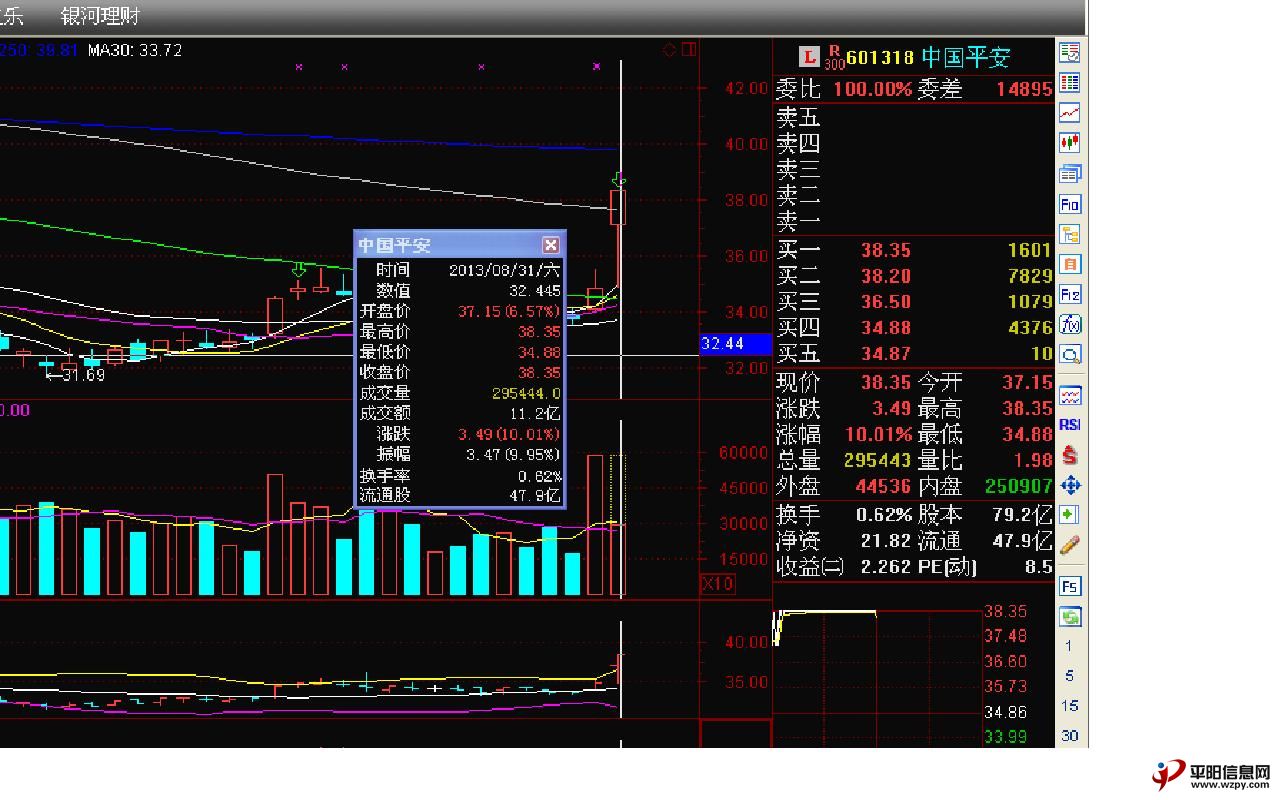Viewport: 1280px width, 800px height.
Task: Click the 时间 2013/08/31/六 row in popup
Action: [460, 270]
